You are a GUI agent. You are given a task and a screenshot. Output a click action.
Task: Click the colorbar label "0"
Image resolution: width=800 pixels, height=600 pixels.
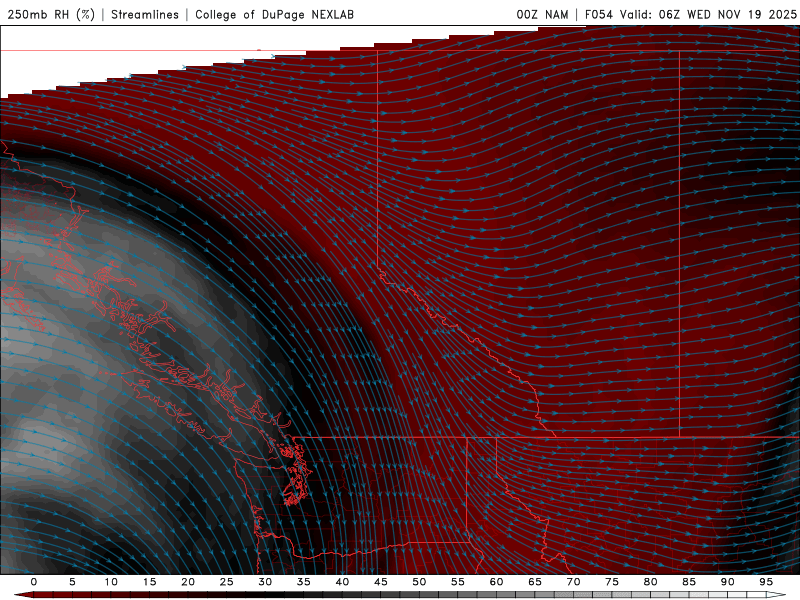[x=34, y=582]
